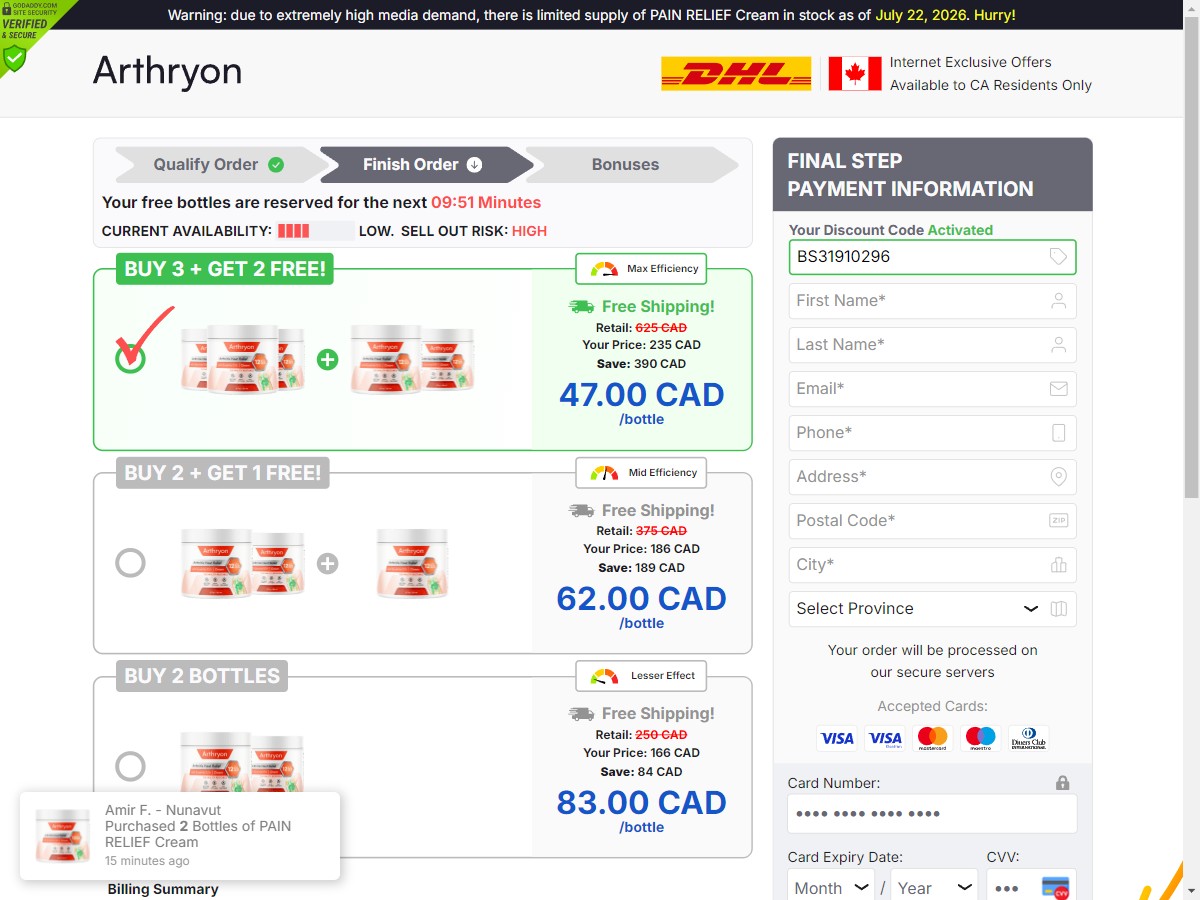Open the Select Province dropdown
This screenshot has height=900, width=1200.
(x=932, y=609)
